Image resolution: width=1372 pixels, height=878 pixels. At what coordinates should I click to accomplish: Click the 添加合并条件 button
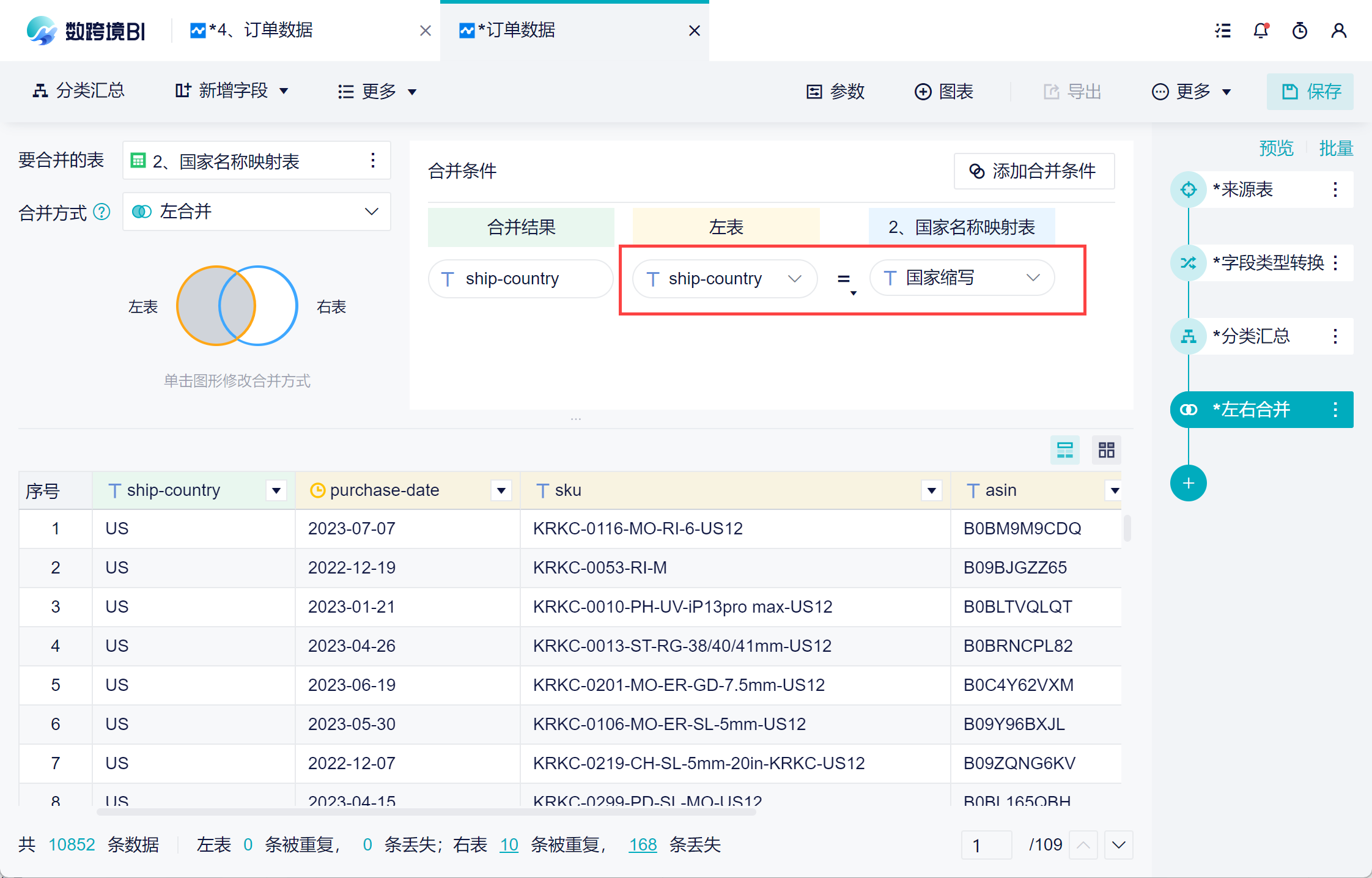1034,171
